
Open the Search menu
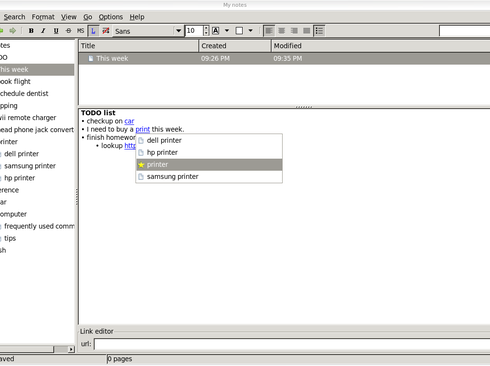[x=14, y=17]
